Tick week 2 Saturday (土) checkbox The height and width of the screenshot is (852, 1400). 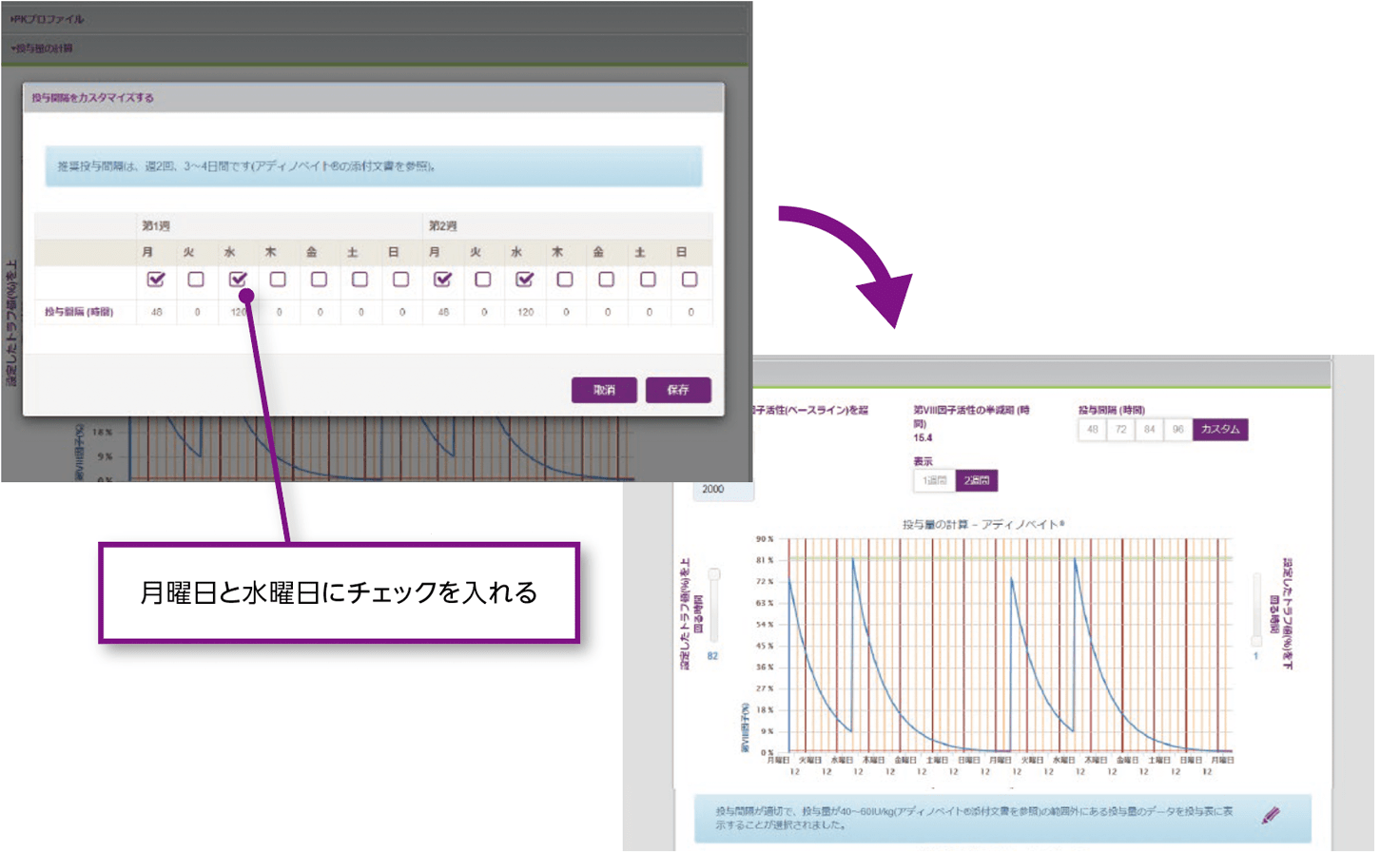[648, 280]
